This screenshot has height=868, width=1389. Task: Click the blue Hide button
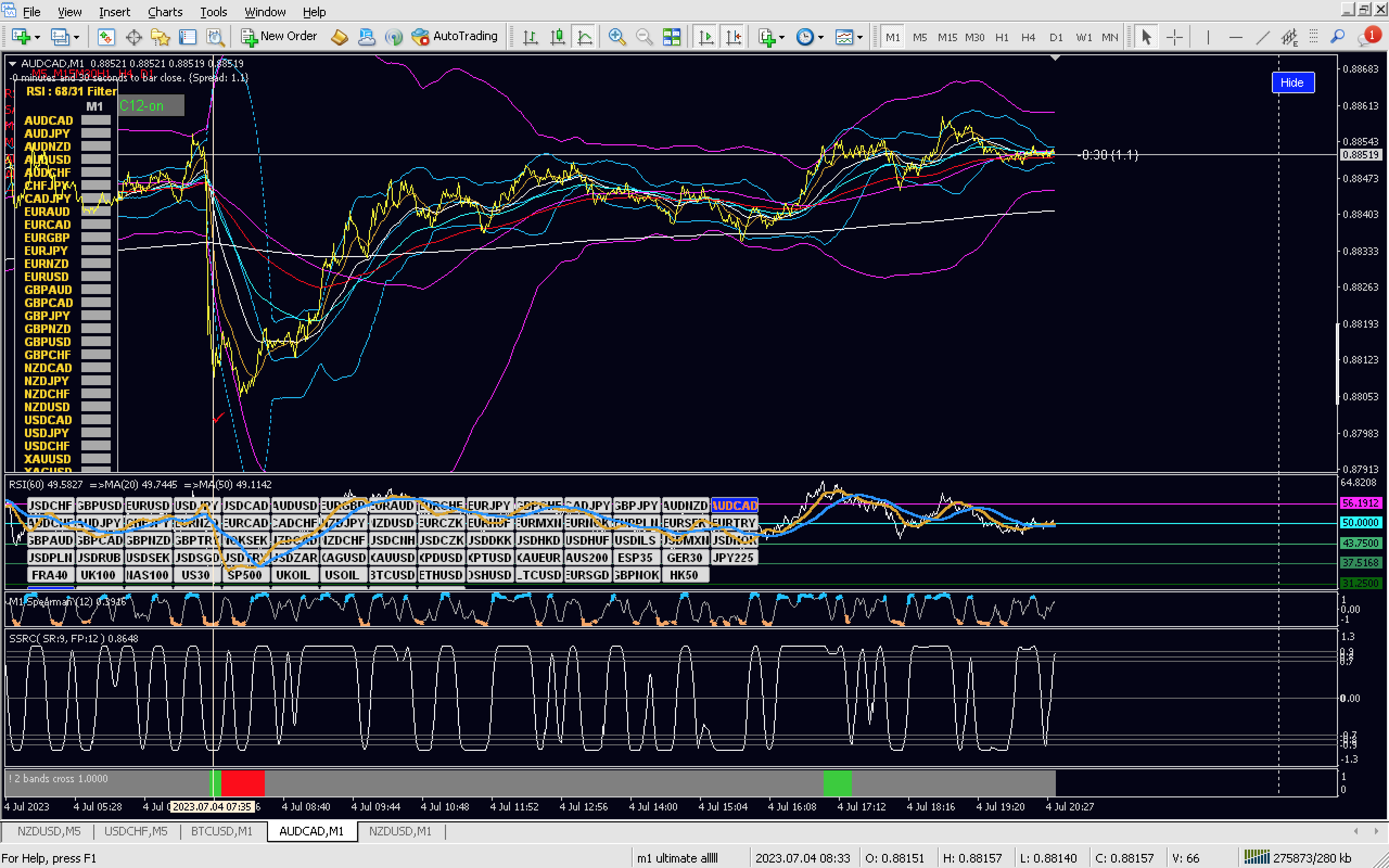tap(1292, 82)
